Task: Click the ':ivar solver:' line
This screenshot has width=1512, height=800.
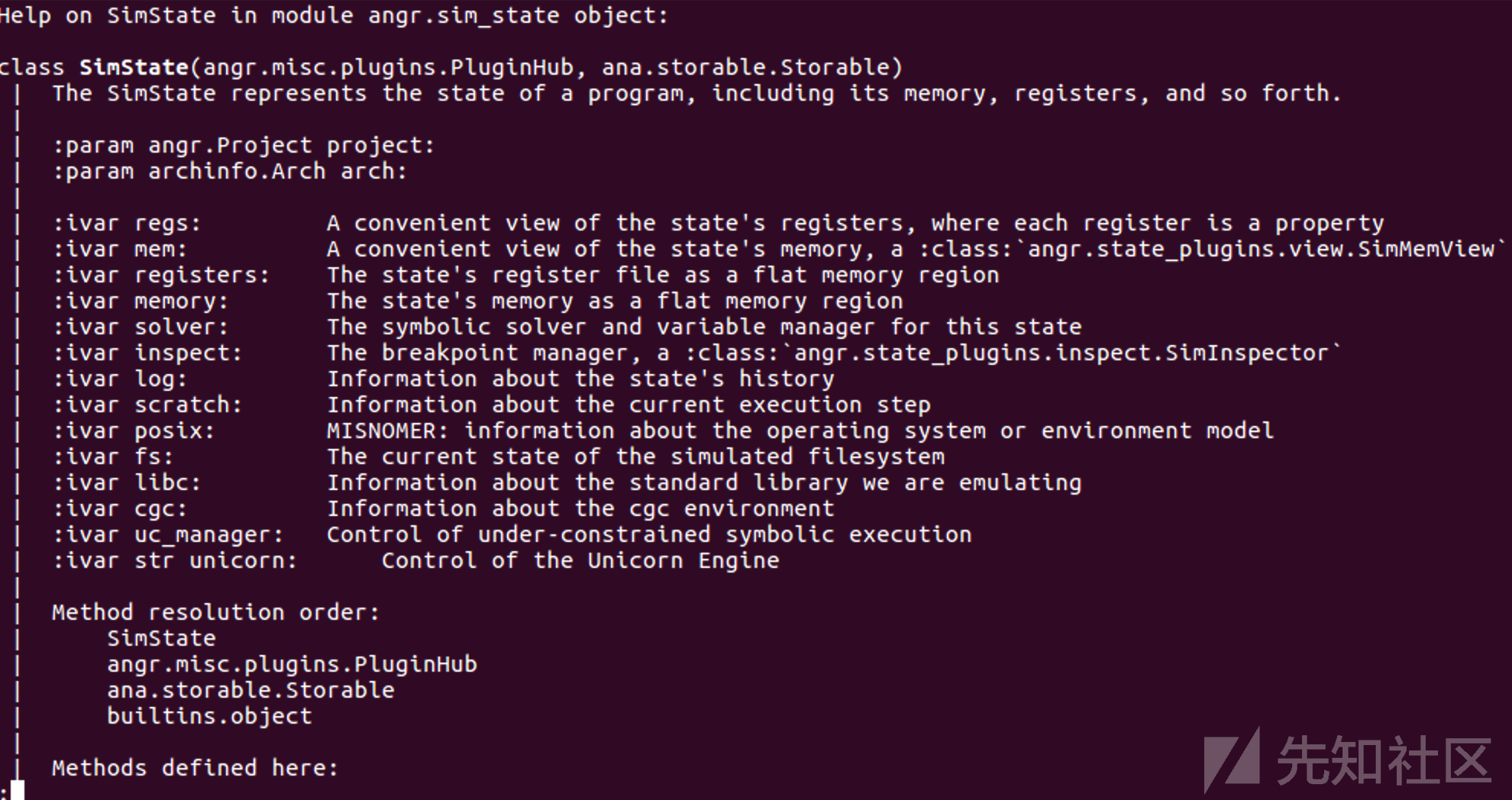Action: [567, 327]
